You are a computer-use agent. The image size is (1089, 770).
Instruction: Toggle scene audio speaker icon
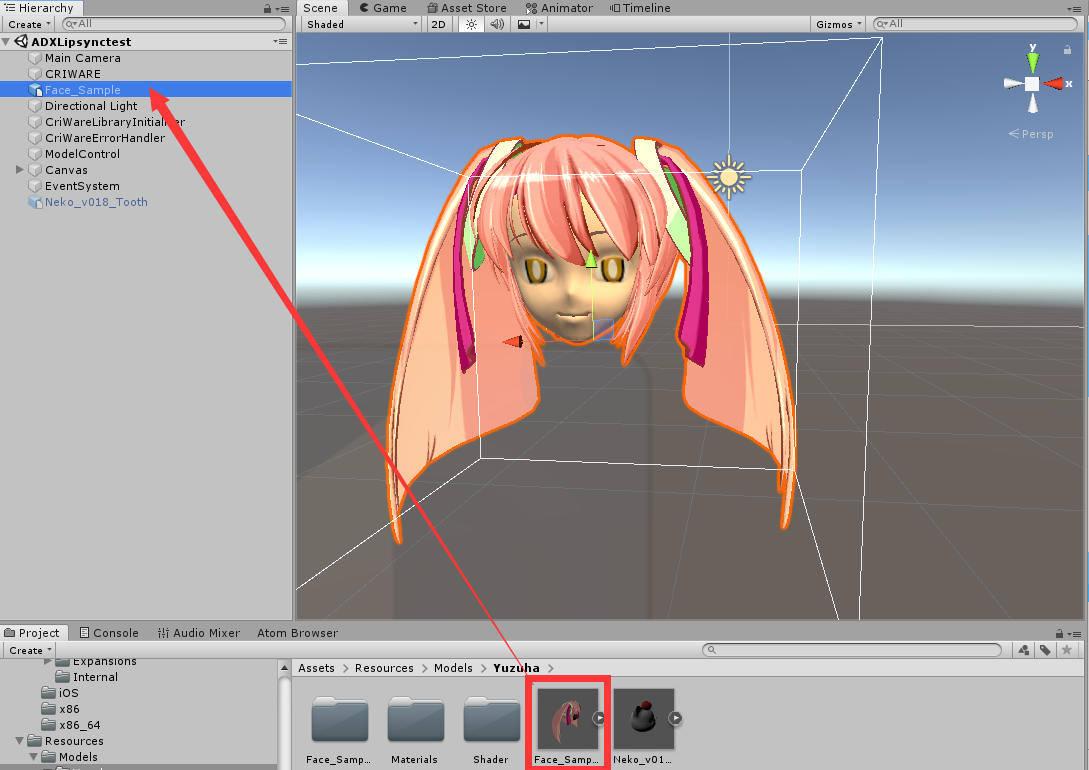(497, 24)
